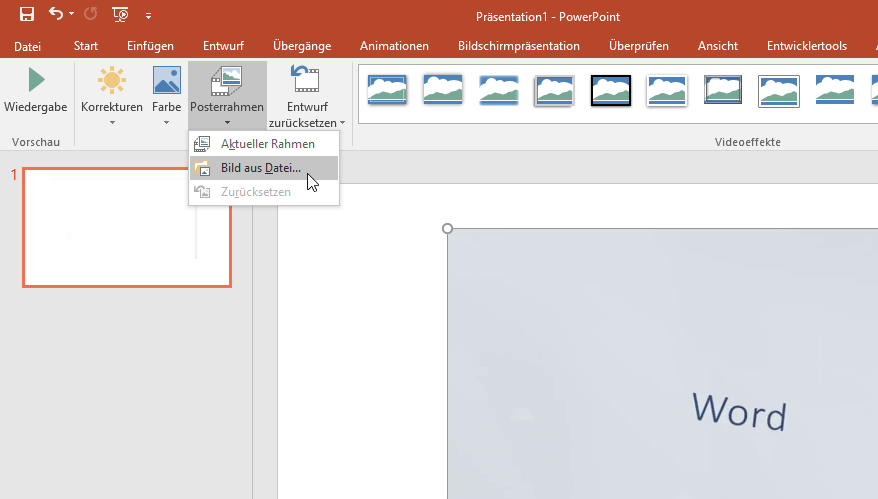
Task: Apply the seventh video style with grey frame
Action: [x=723, y=90]
